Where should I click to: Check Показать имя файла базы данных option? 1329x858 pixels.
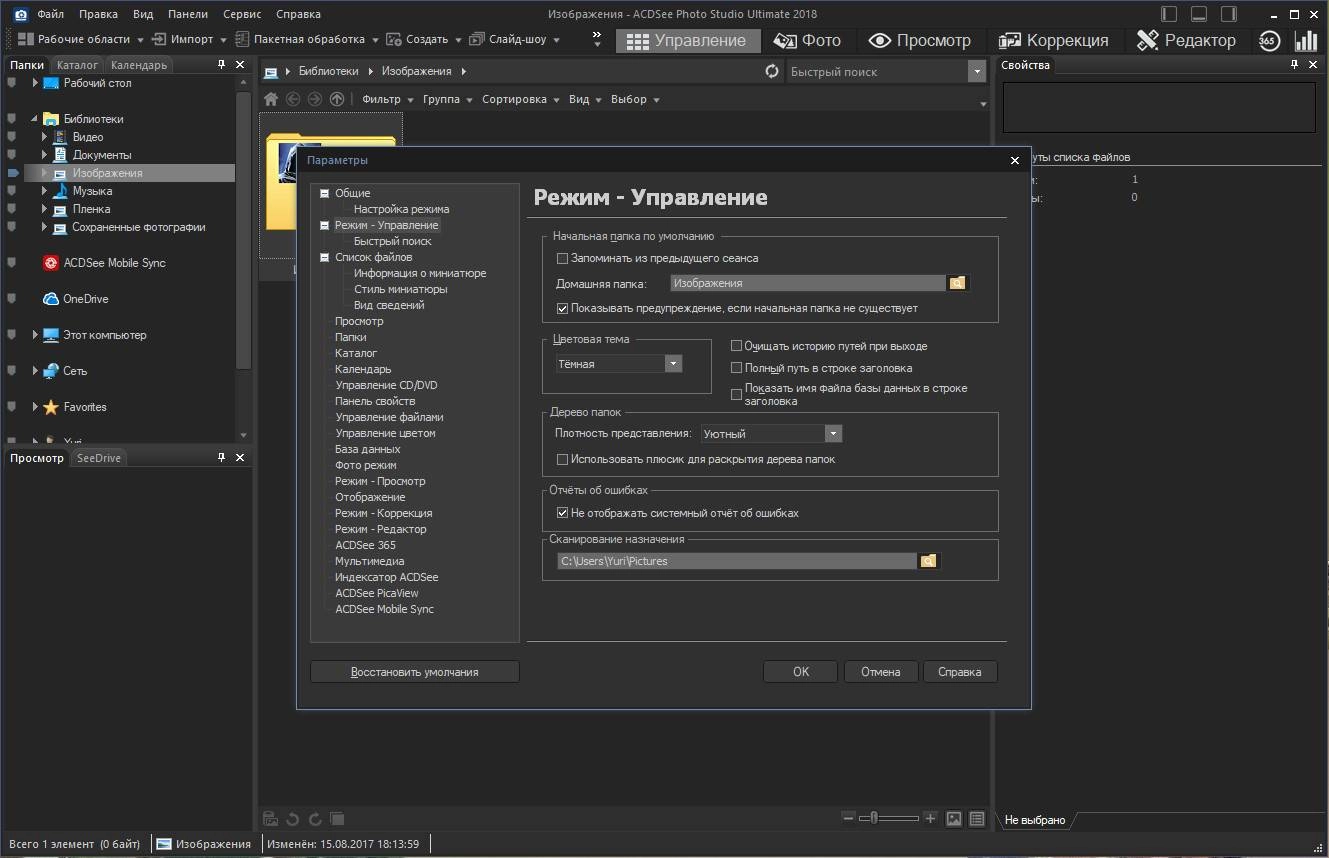click(x=736, y=394)
